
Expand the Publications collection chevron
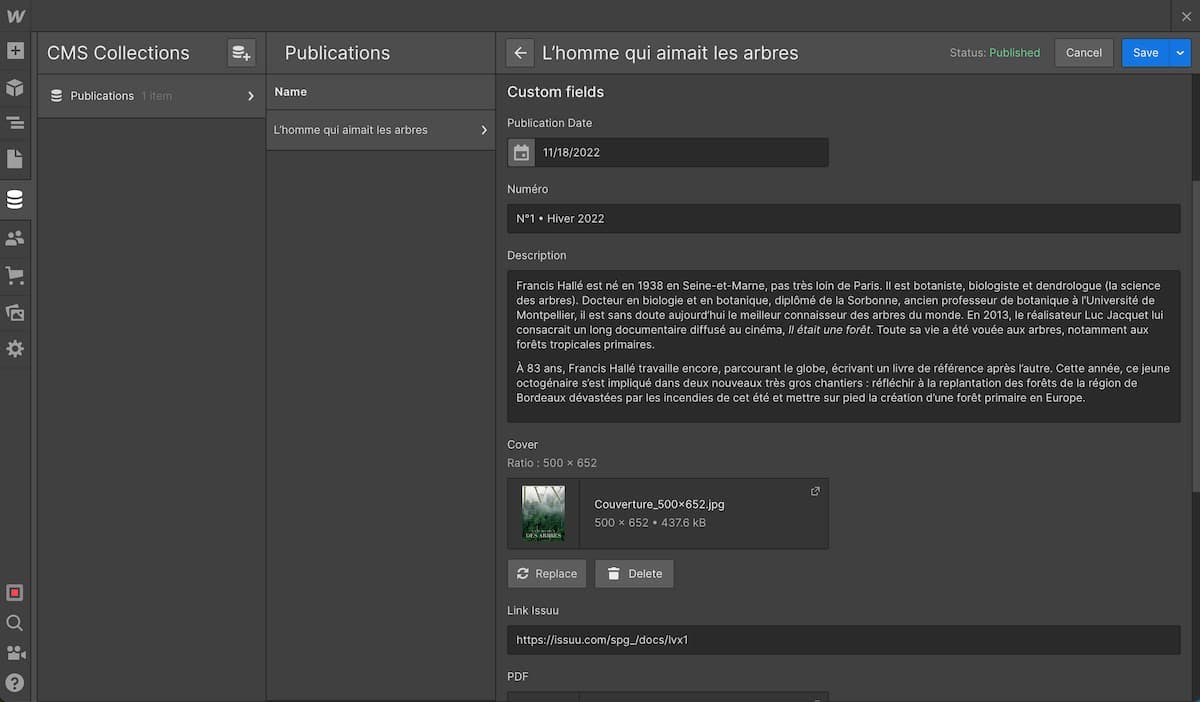(250, 96)
